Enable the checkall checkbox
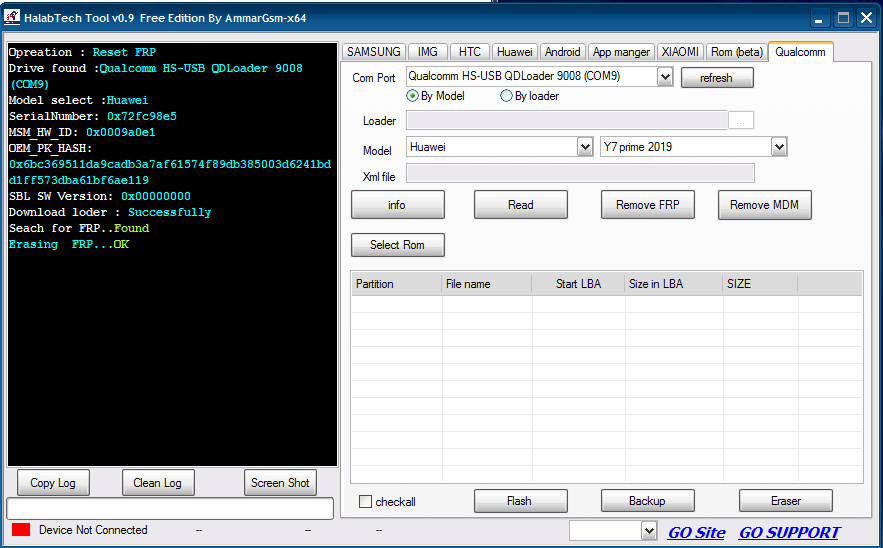Screen dimensions: 883x548 pyautogui.click(x=365, y=501)
